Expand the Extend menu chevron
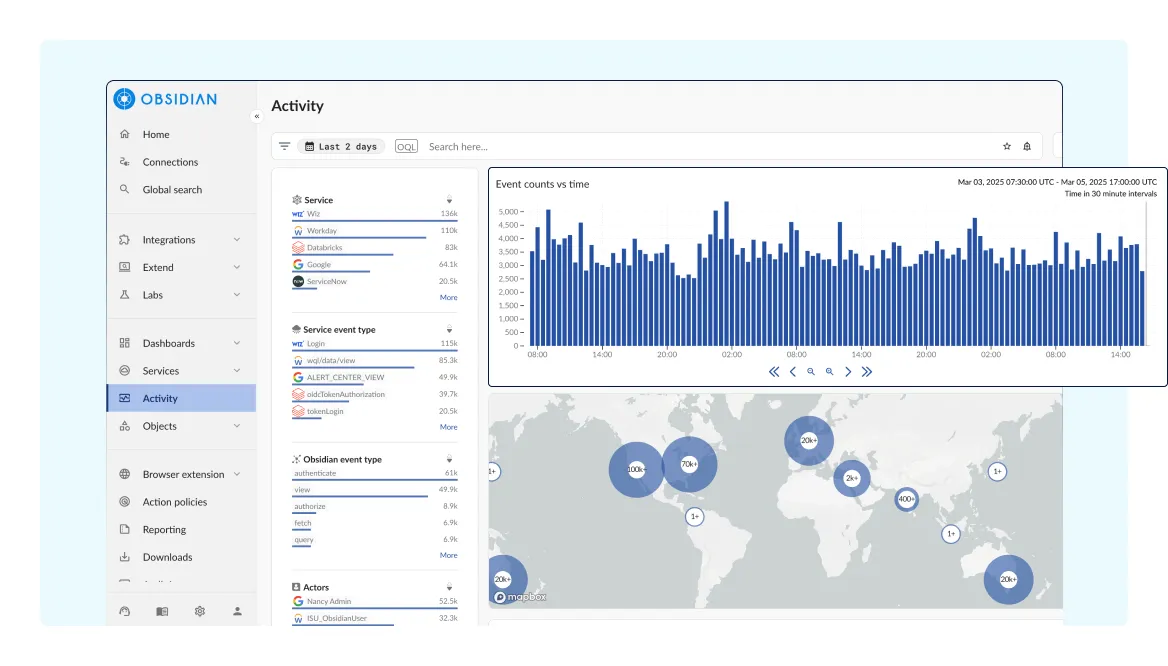The height and width of the screenshot is (666, 1168). (x=237, y=267)
